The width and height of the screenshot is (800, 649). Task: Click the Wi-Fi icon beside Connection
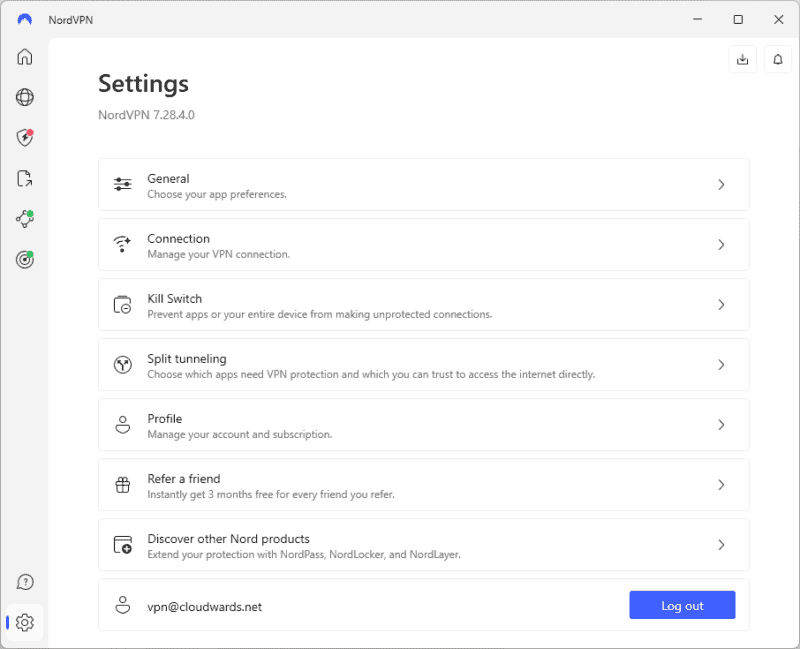pos(122,244)
